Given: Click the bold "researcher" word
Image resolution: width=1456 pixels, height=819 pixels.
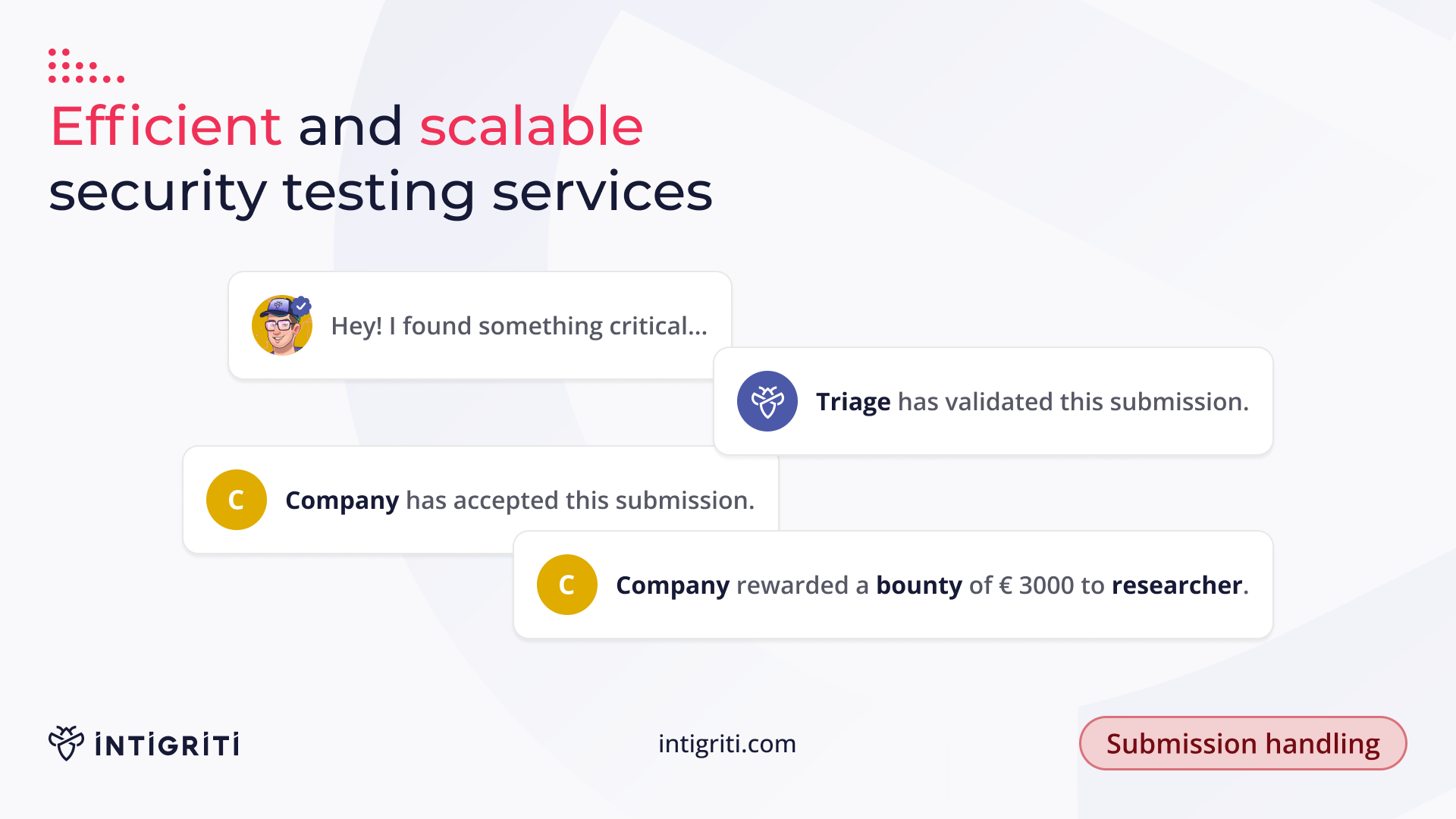Looking at the screenshot, I should pos(1176,585).
